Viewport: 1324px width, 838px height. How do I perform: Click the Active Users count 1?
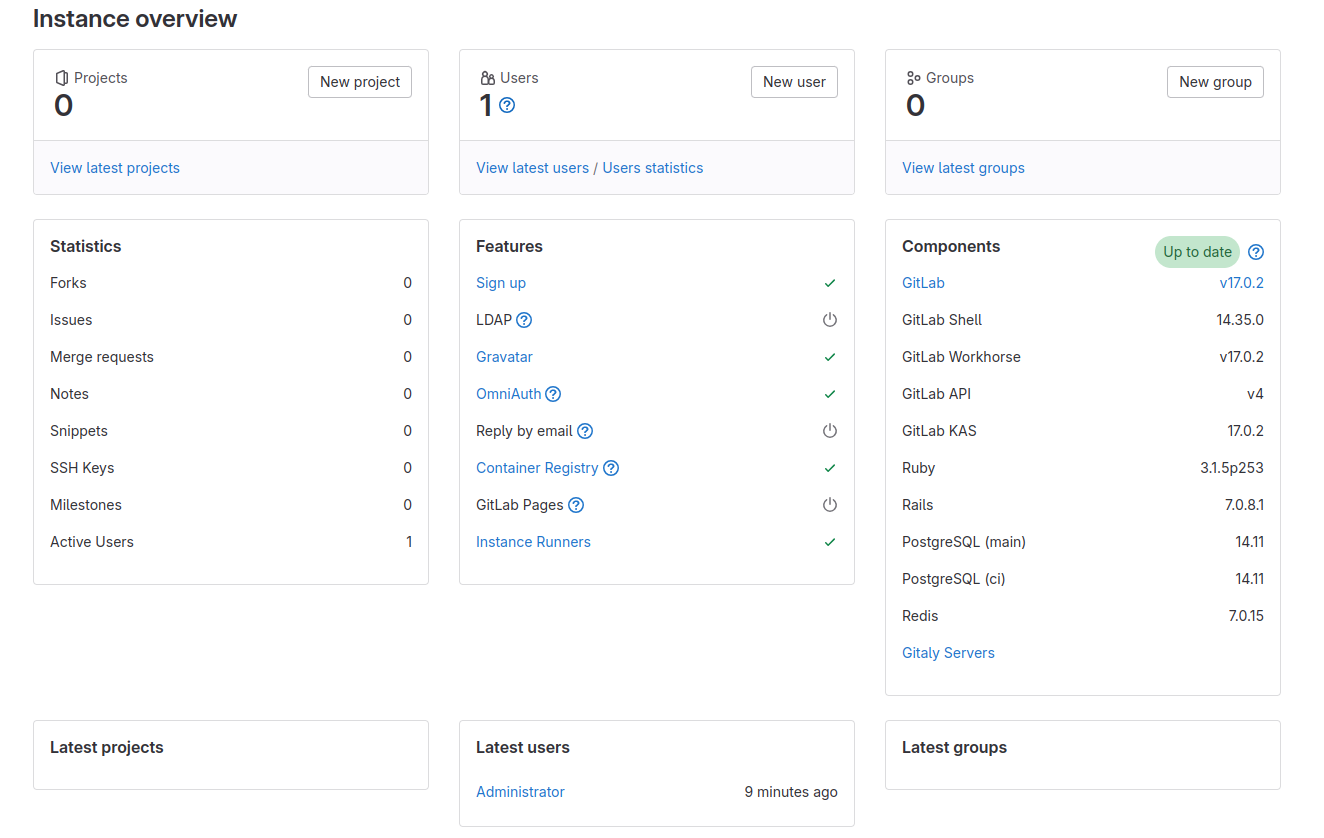[x=408, y=542]
